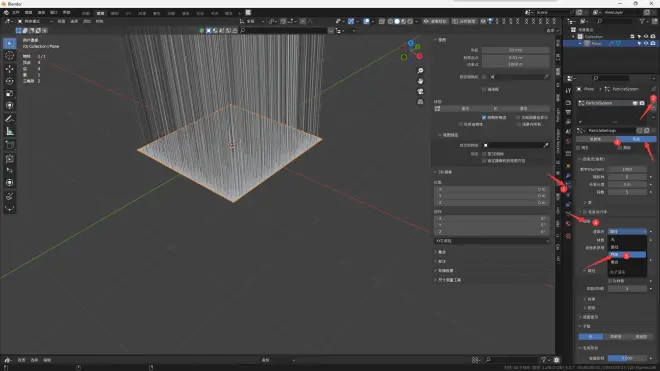Image resolution: width=660 pixels, height=371 pixels.
Task: Open Tool properties tab icon
Action: (568, 90)
